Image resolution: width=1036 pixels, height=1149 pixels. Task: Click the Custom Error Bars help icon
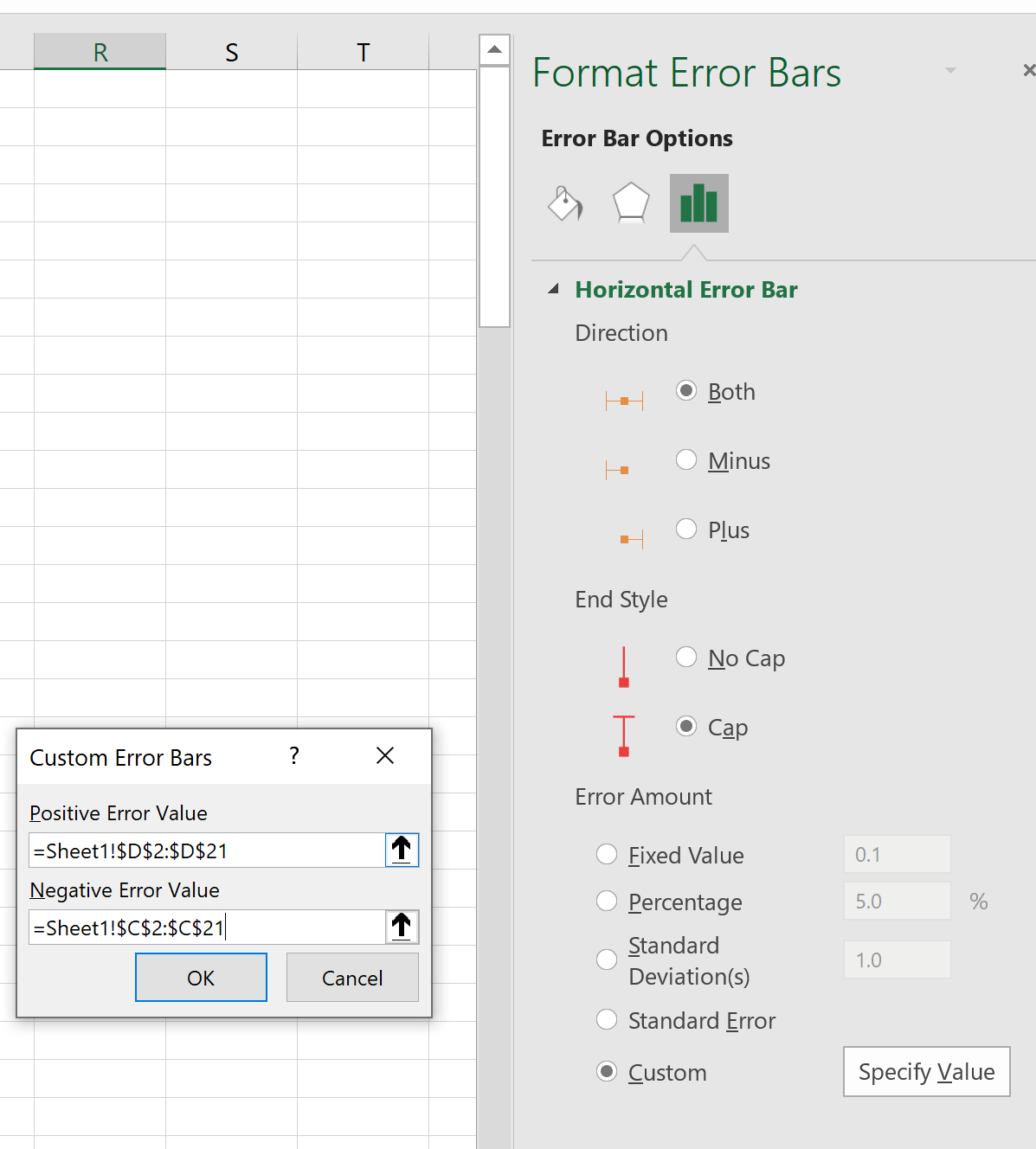[x=294, y=756]
